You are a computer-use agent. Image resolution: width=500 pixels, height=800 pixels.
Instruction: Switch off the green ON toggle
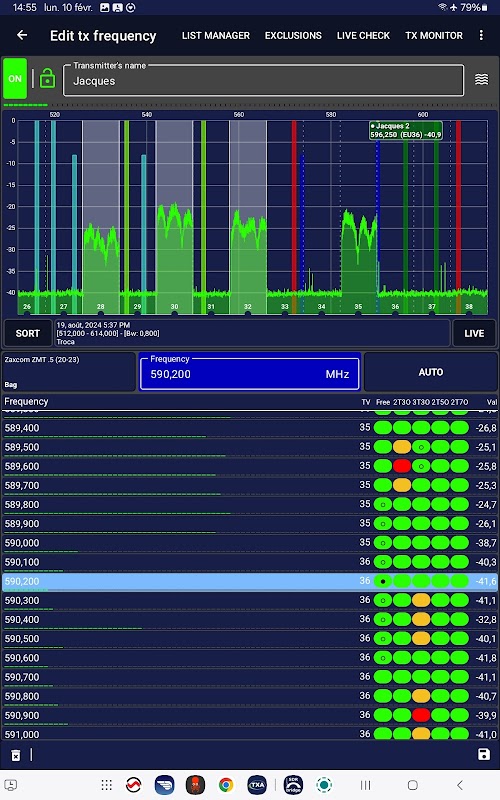point(15,79)
